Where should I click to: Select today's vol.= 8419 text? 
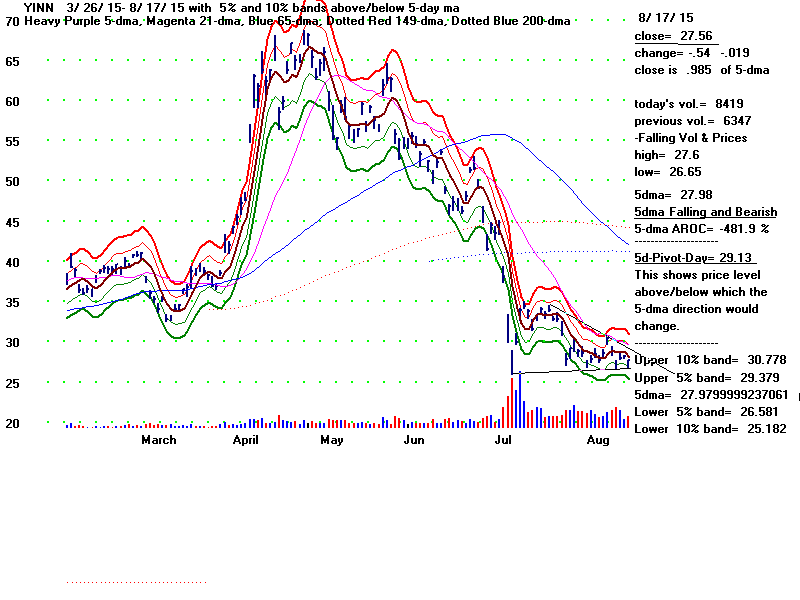point(688,104)
